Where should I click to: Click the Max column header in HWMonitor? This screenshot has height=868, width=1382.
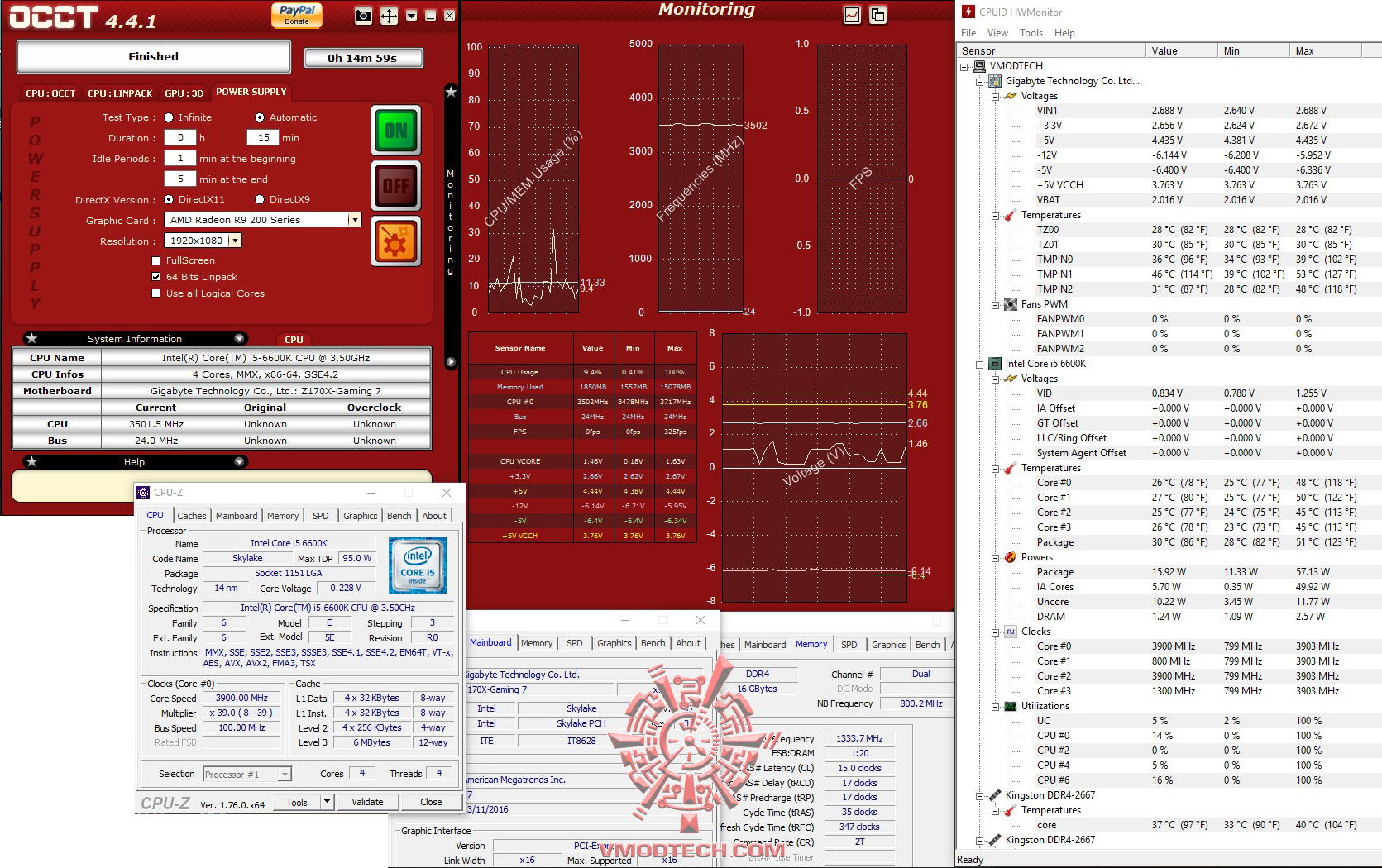(1326, 51)
